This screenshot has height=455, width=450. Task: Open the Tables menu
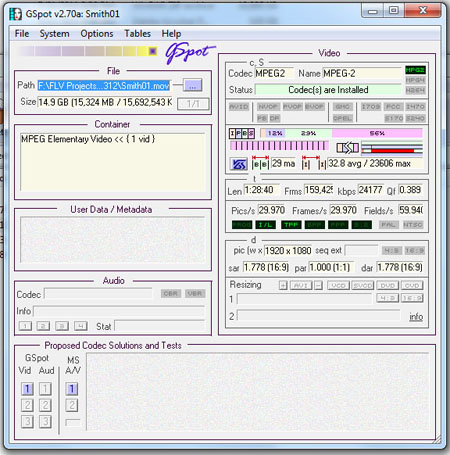pyautogui.click(x=137, y=34)
